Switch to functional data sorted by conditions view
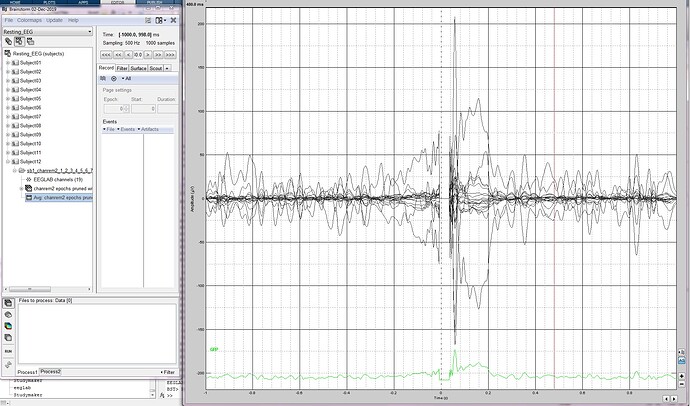 30,41
